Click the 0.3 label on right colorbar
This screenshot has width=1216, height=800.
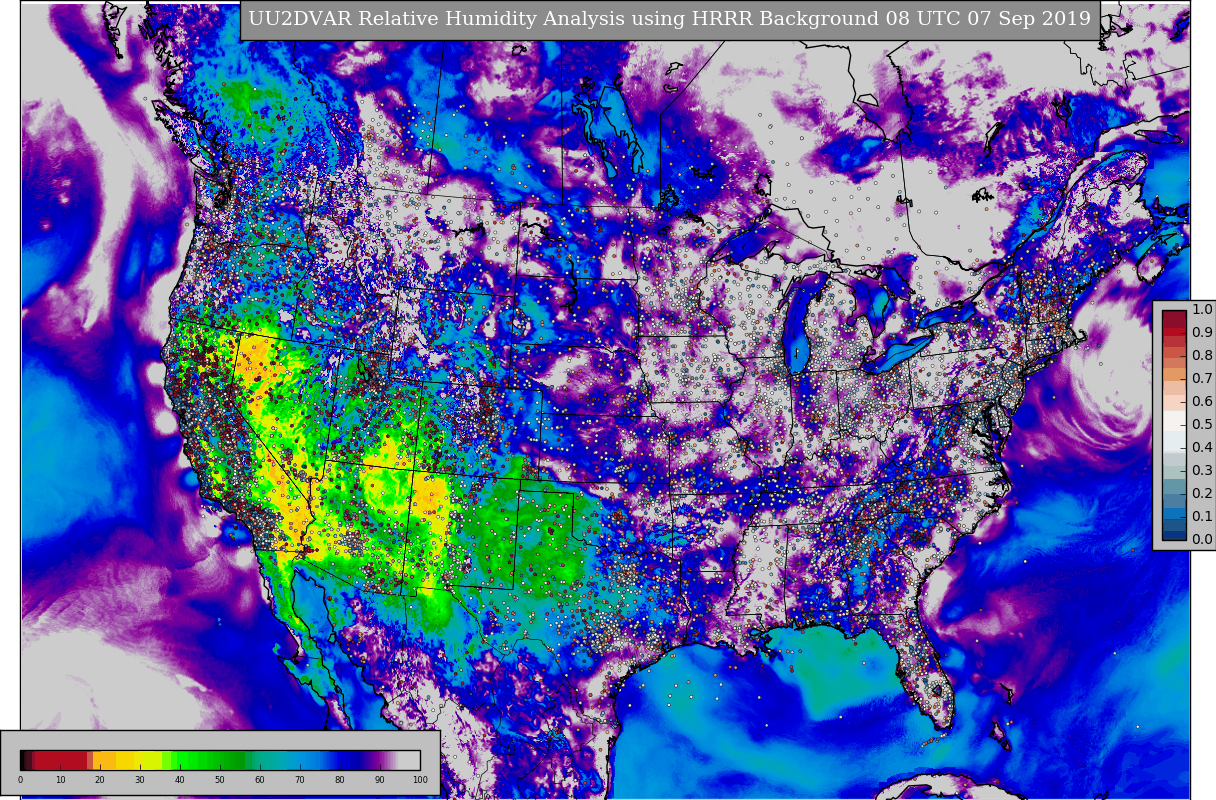point(1201,470)
